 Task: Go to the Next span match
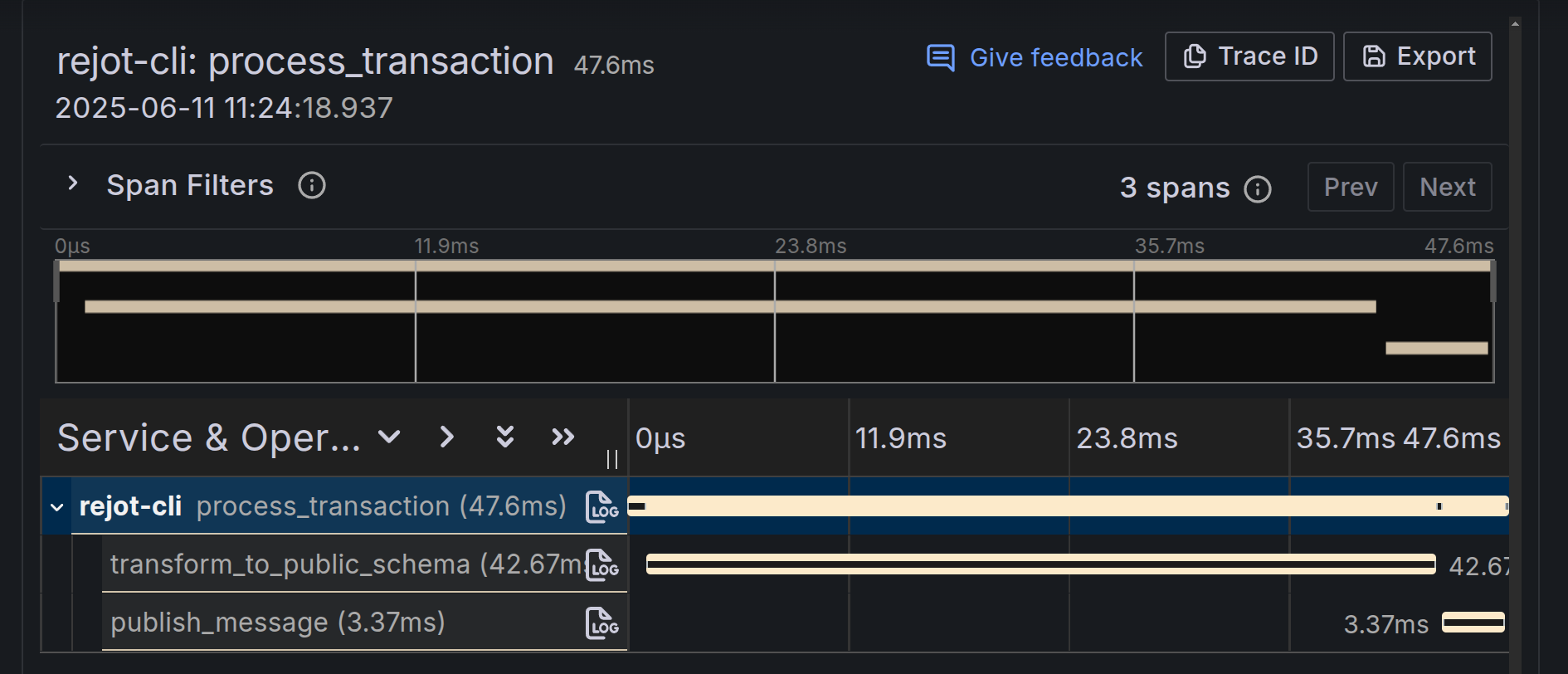[x=1447, y=188]
